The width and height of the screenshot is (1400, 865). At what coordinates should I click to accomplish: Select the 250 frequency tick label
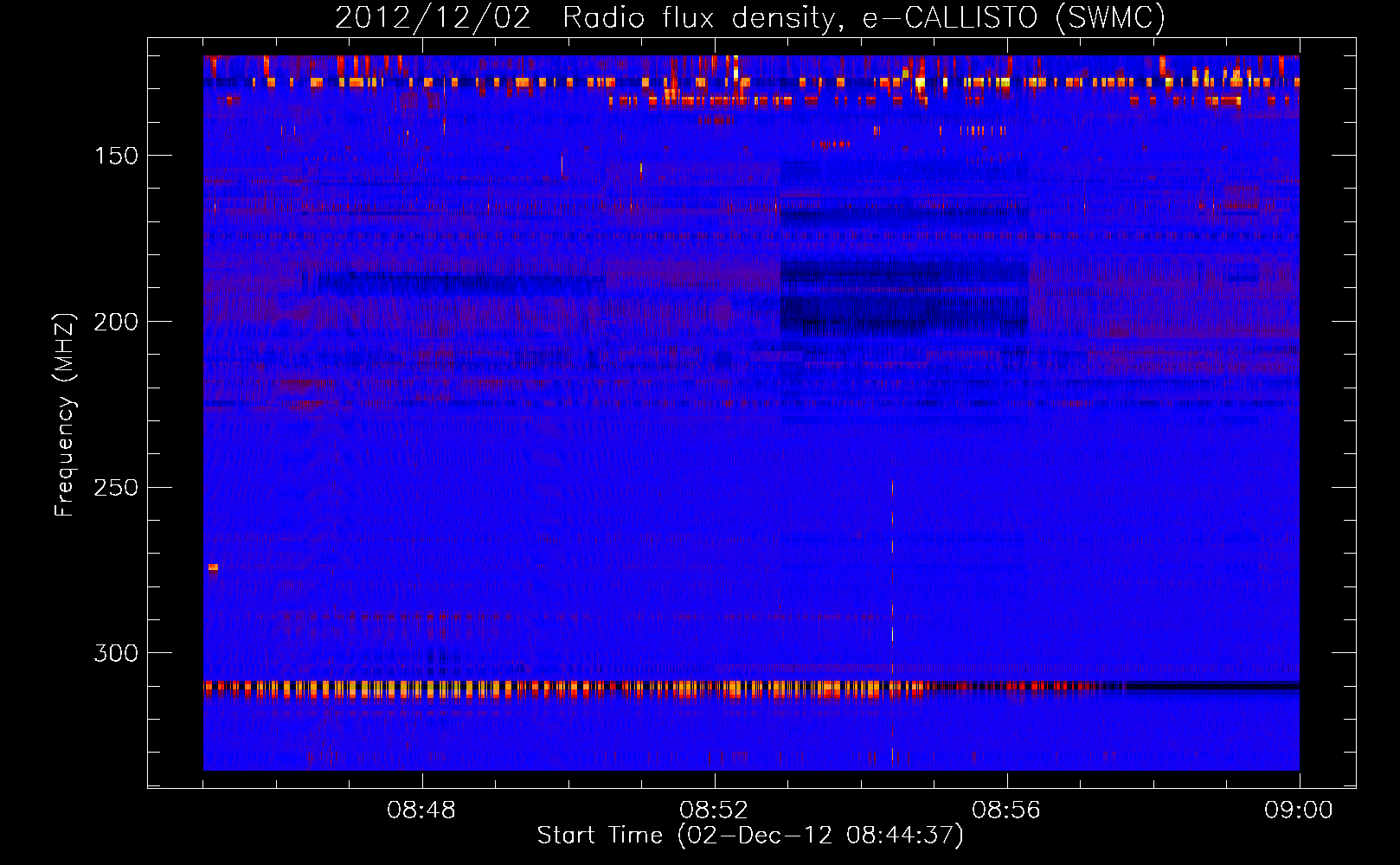point(116,488)
